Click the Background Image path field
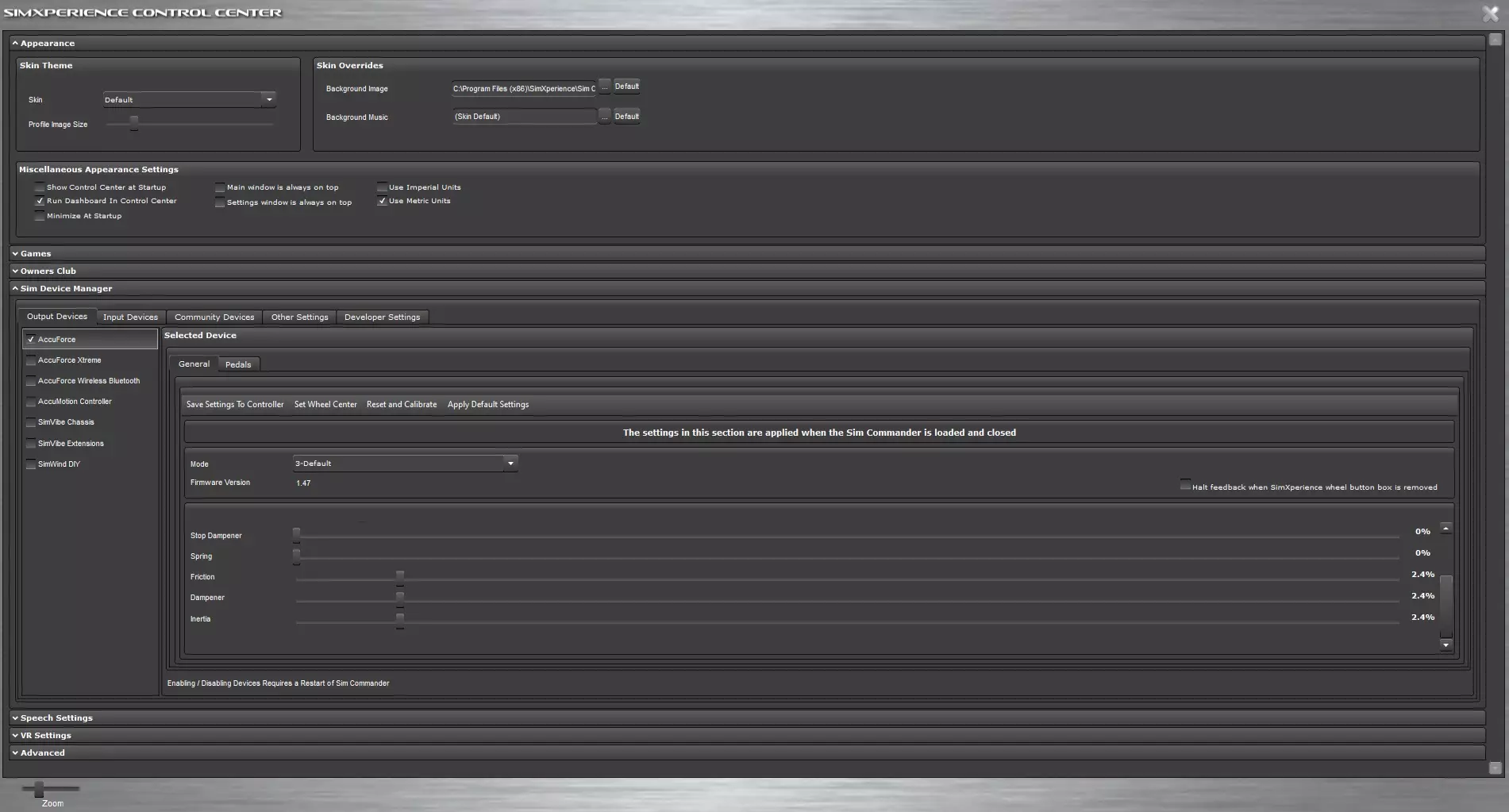Screen dimensions: 1509x812 524,88
